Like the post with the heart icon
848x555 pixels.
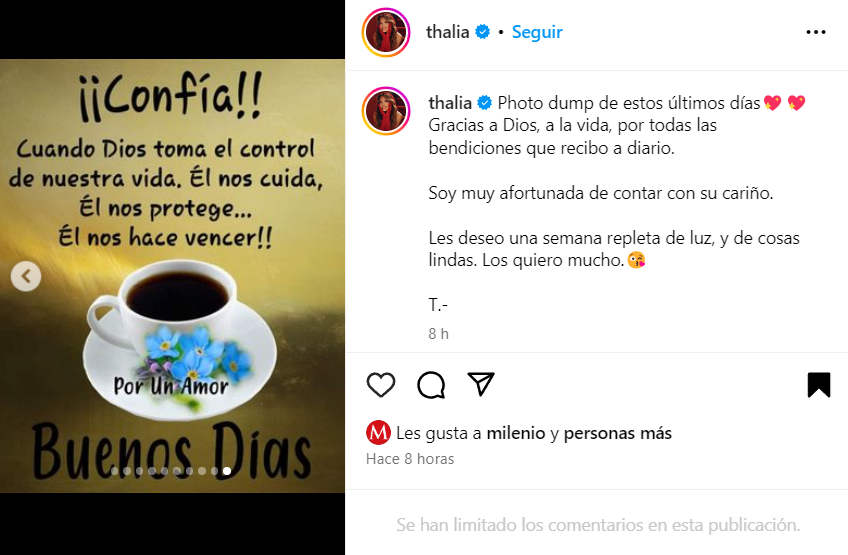[381, 385]
